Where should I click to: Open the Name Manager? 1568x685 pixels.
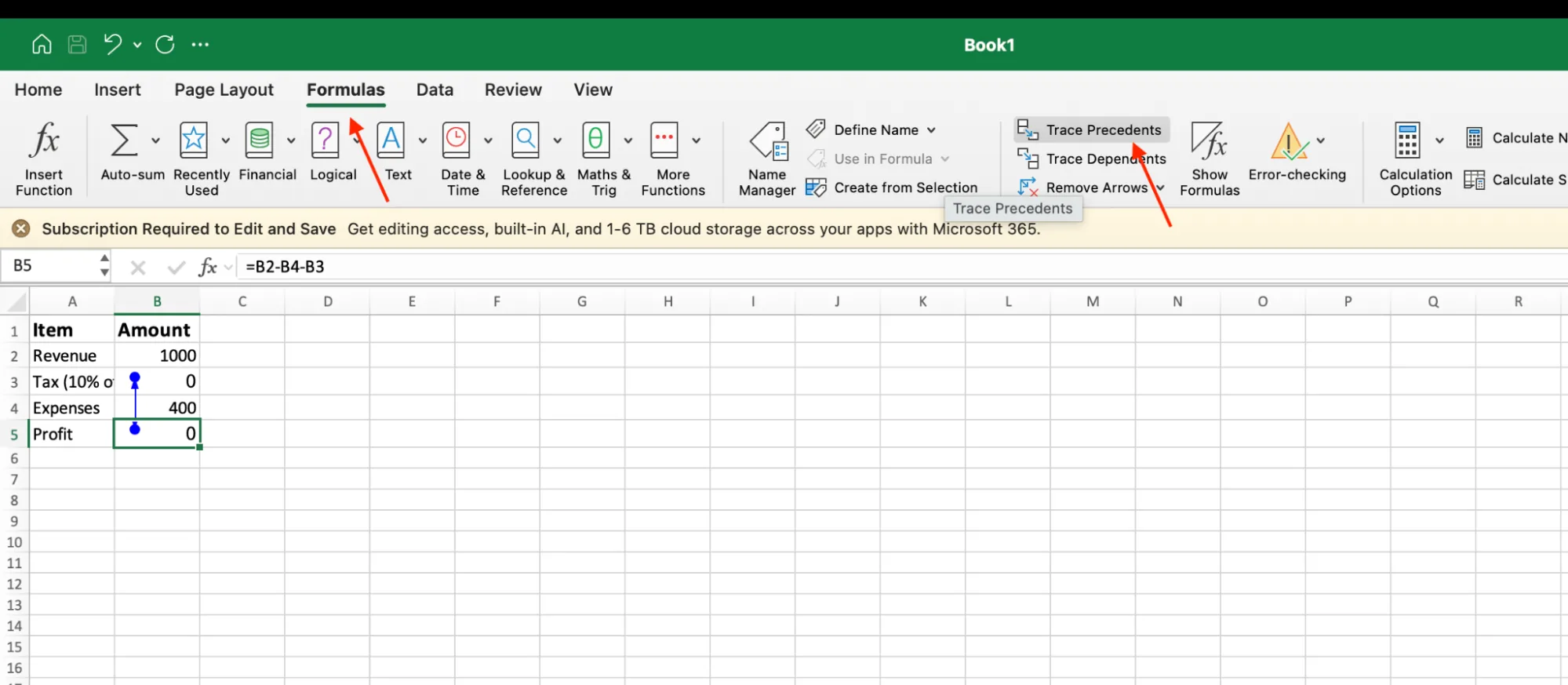[768, 158]
